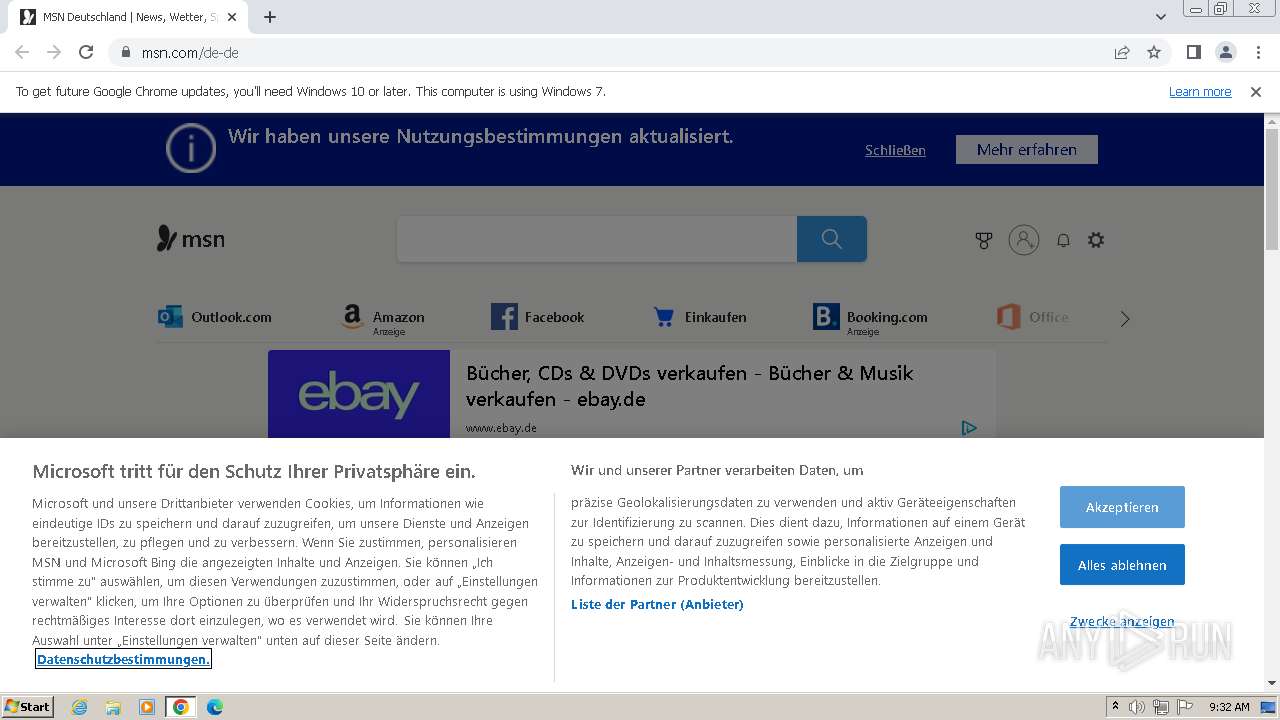Open Office shortcut
The width and height of the screenshot is (1280, 720).
coord(1033,317)
